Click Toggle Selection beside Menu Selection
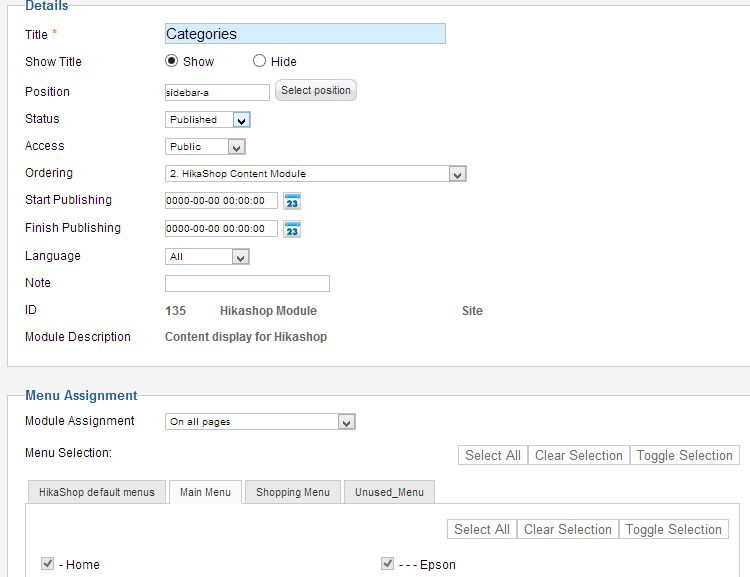This screenshot has height=577, width=750. (684, 455)
